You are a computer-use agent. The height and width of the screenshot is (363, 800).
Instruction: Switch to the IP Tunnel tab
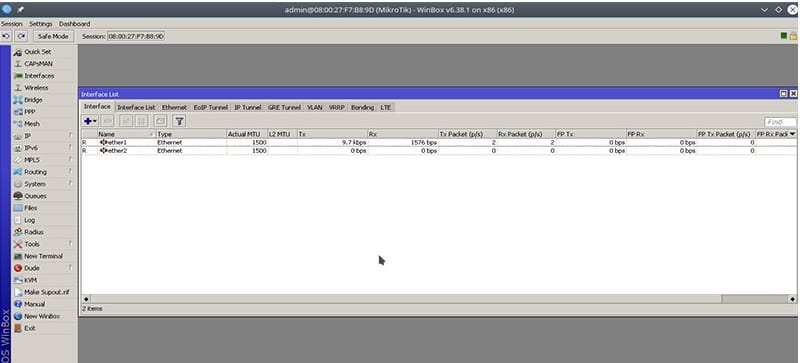247,108
